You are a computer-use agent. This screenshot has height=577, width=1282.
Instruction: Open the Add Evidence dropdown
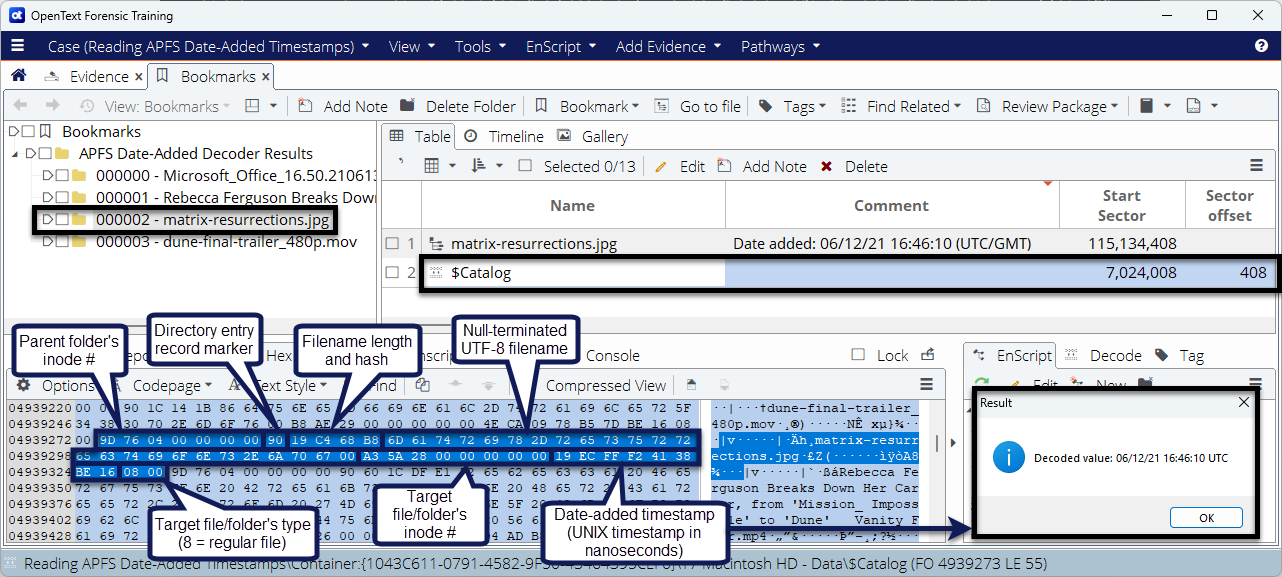coord(668,46)
